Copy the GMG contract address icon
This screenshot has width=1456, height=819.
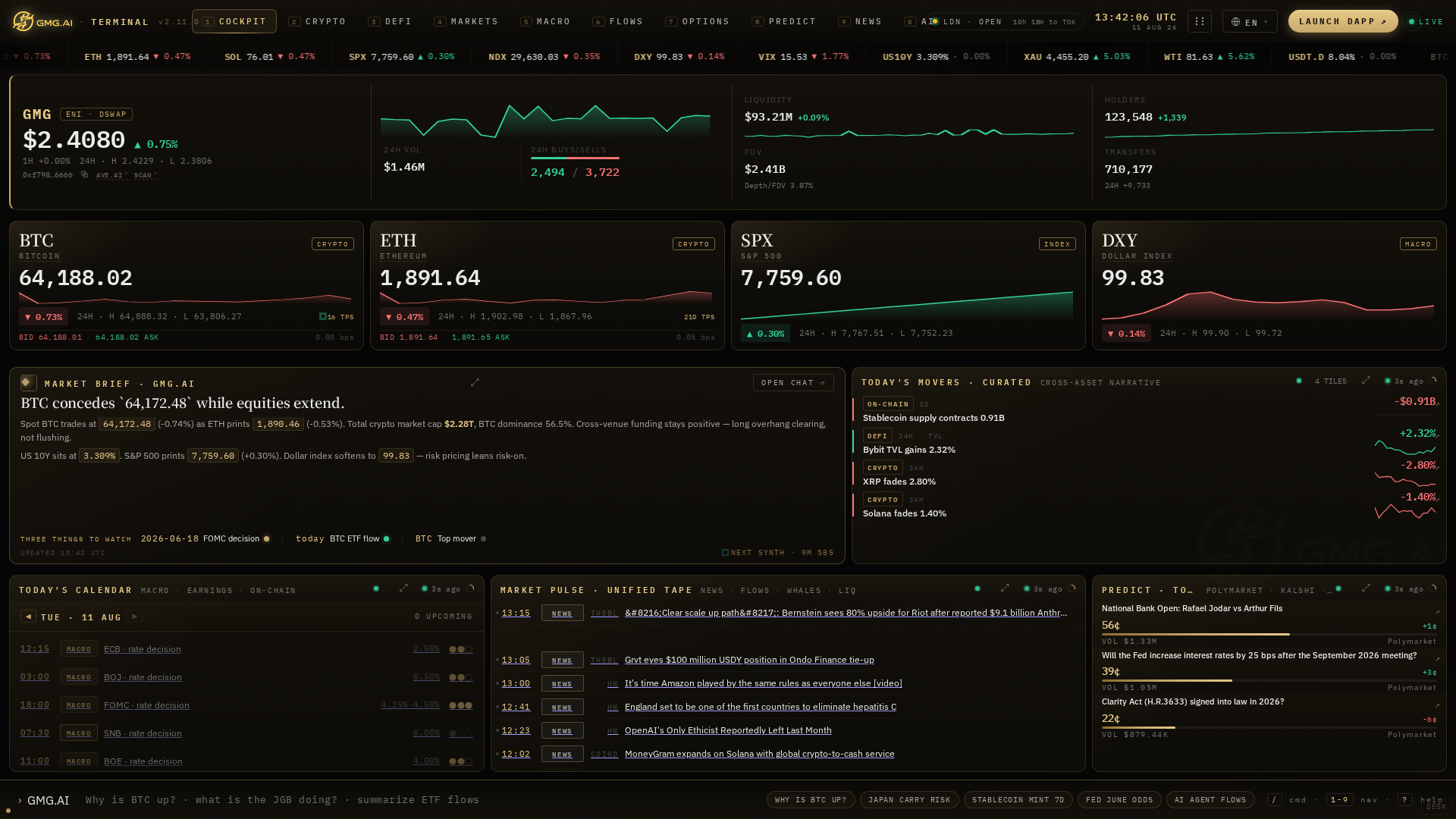pos(84,175)
